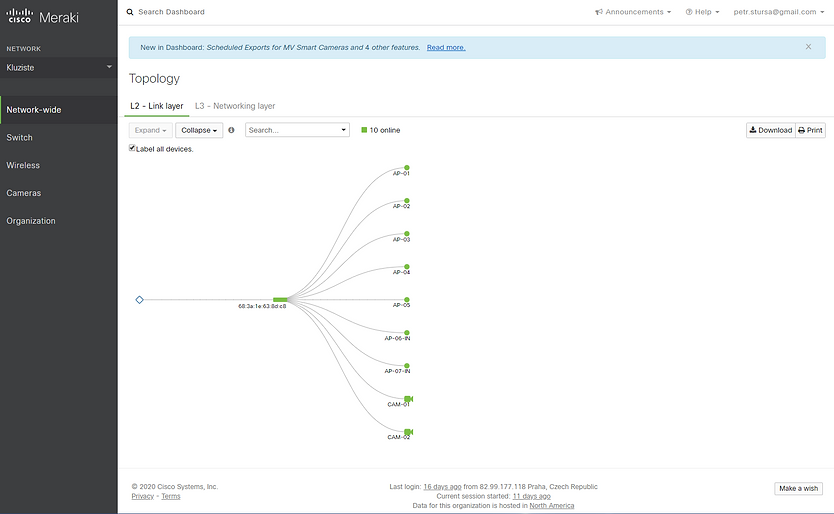Click the 11 days ago link
Image resolution: width=834 pixels, height=514 pixels.
point(531,496)
